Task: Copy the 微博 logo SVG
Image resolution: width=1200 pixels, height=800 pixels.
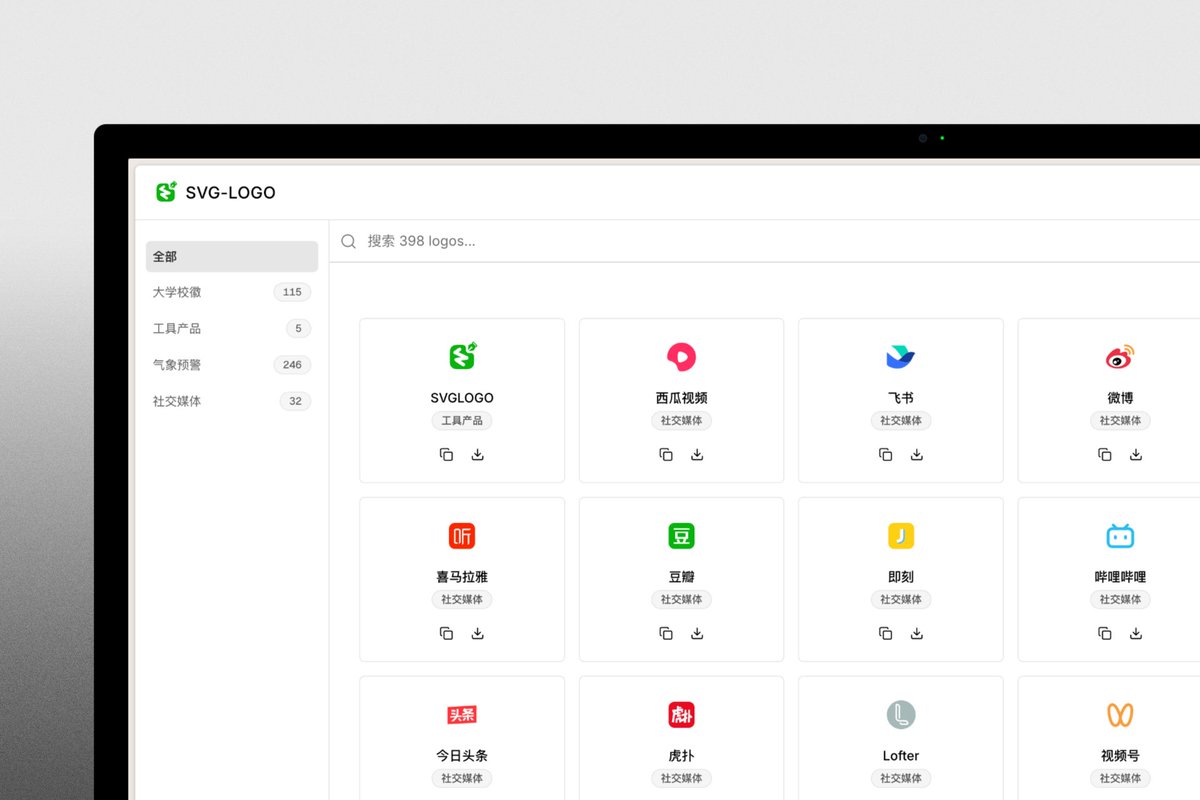Action: coord(1105,455)
